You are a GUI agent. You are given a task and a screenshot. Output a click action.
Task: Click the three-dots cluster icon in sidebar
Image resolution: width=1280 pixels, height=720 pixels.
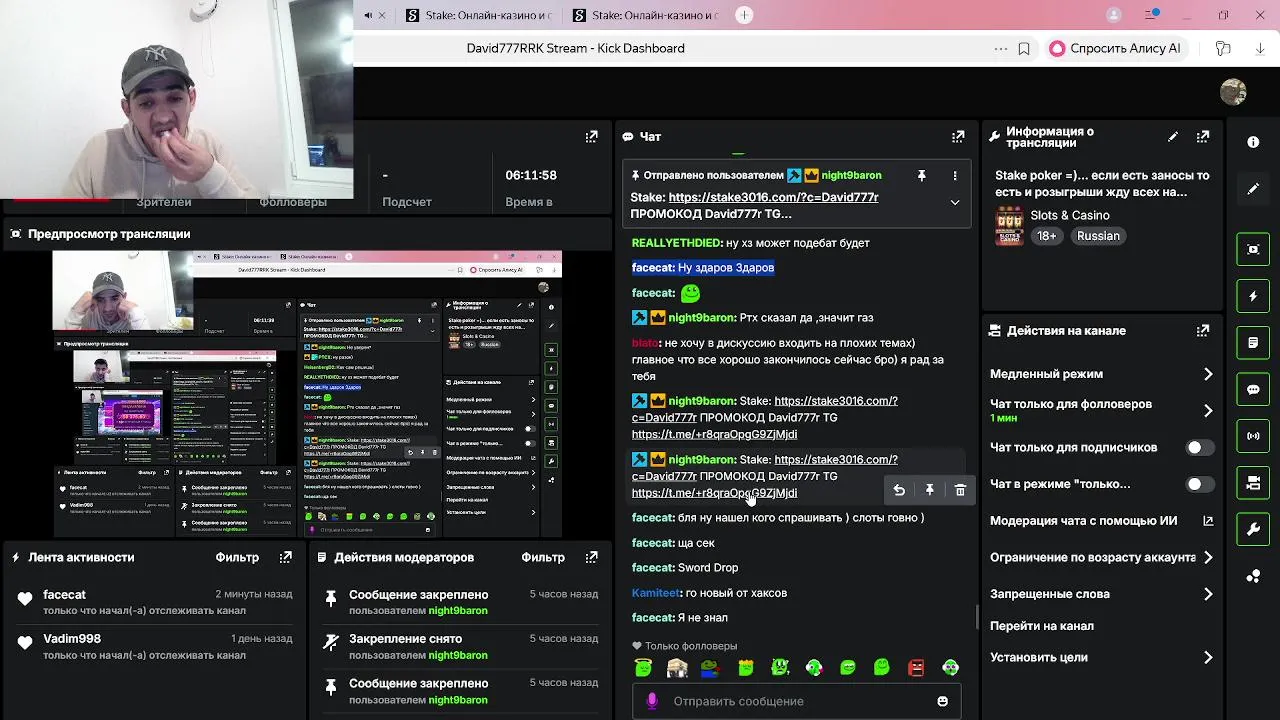coord(1253,576)
